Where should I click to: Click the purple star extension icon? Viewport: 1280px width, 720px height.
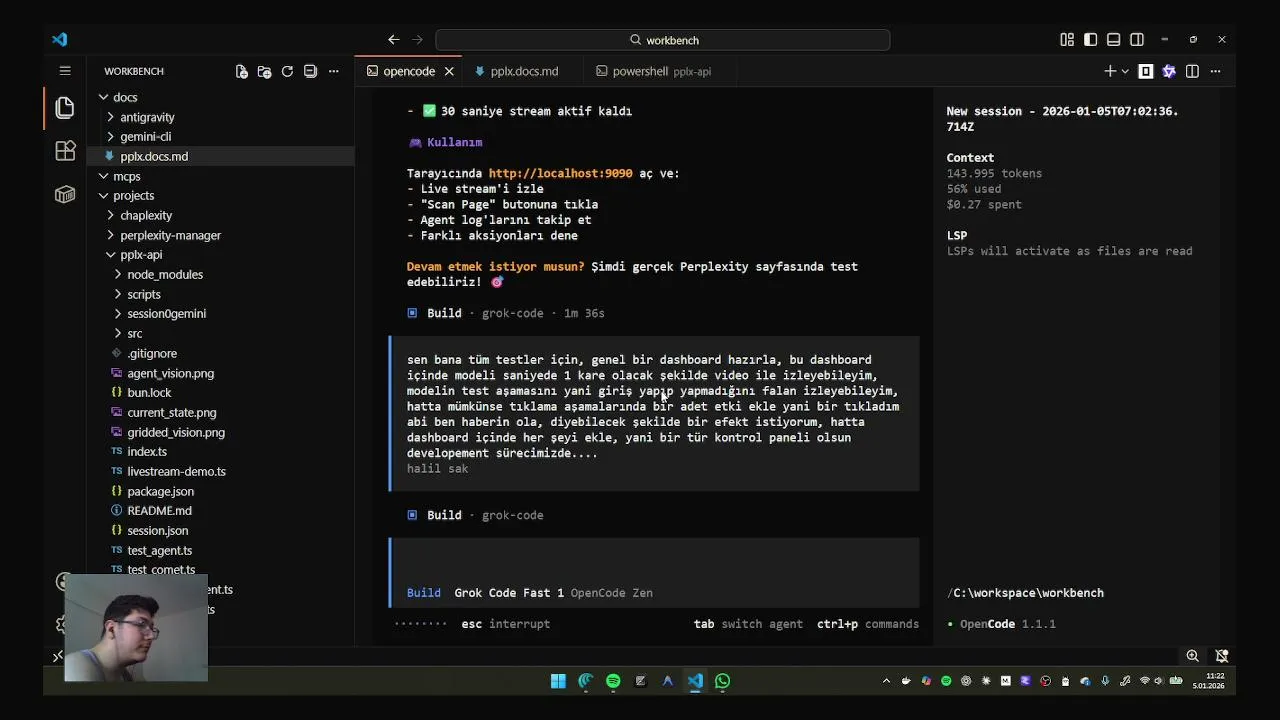click(x=1169, y=71)
